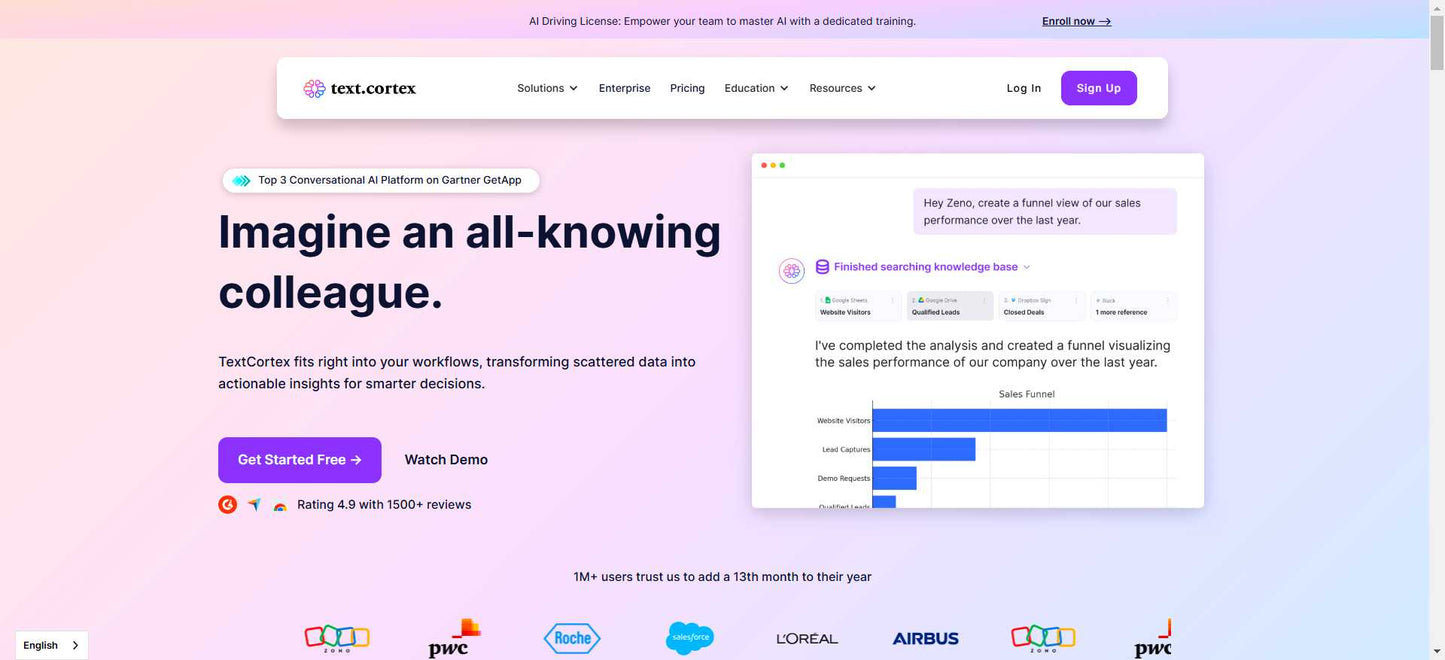Go to the Pricing page
This screenshot has width=1445, height=660.
pyautogui.click(x=687, y=88)
